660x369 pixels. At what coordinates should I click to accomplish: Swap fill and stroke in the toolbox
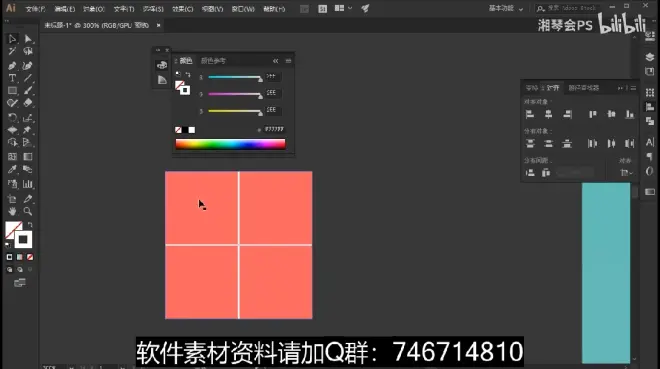[x=30, y=225]
